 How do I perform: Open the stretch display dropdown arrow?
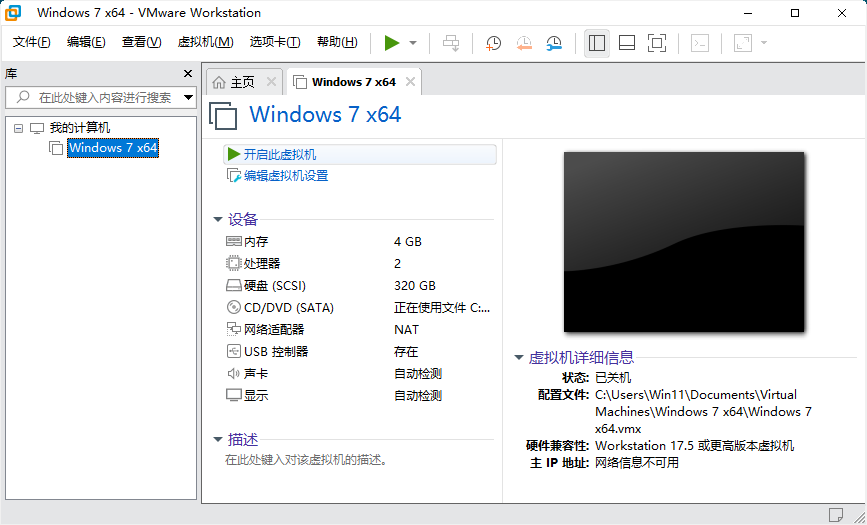(764, 43)
